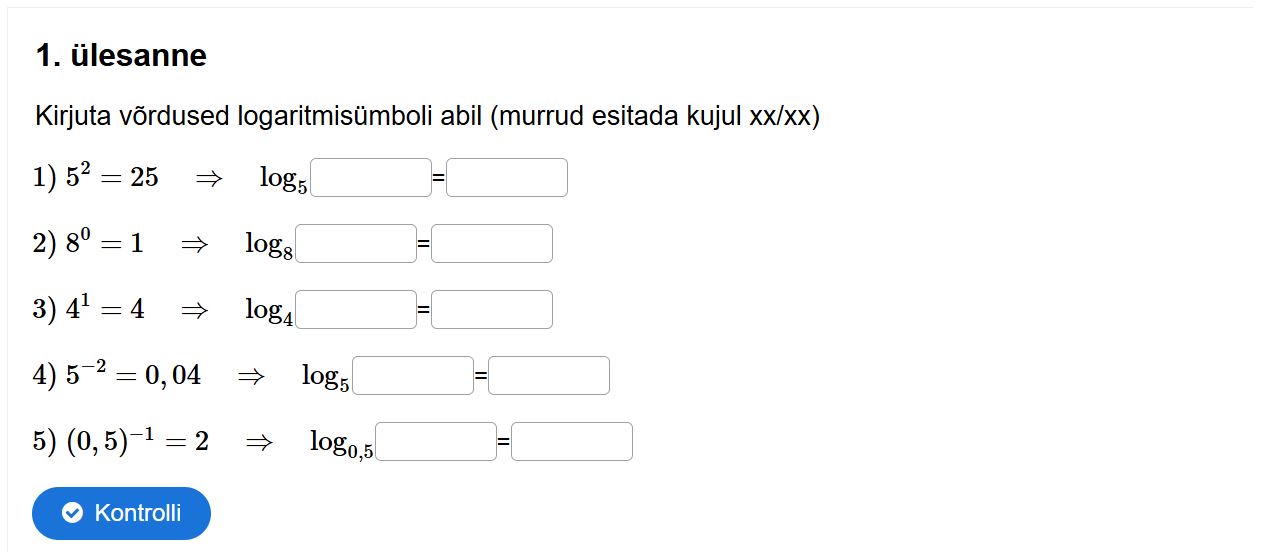Click the checkmark icon on Kontrolli button

coord(72,513)
